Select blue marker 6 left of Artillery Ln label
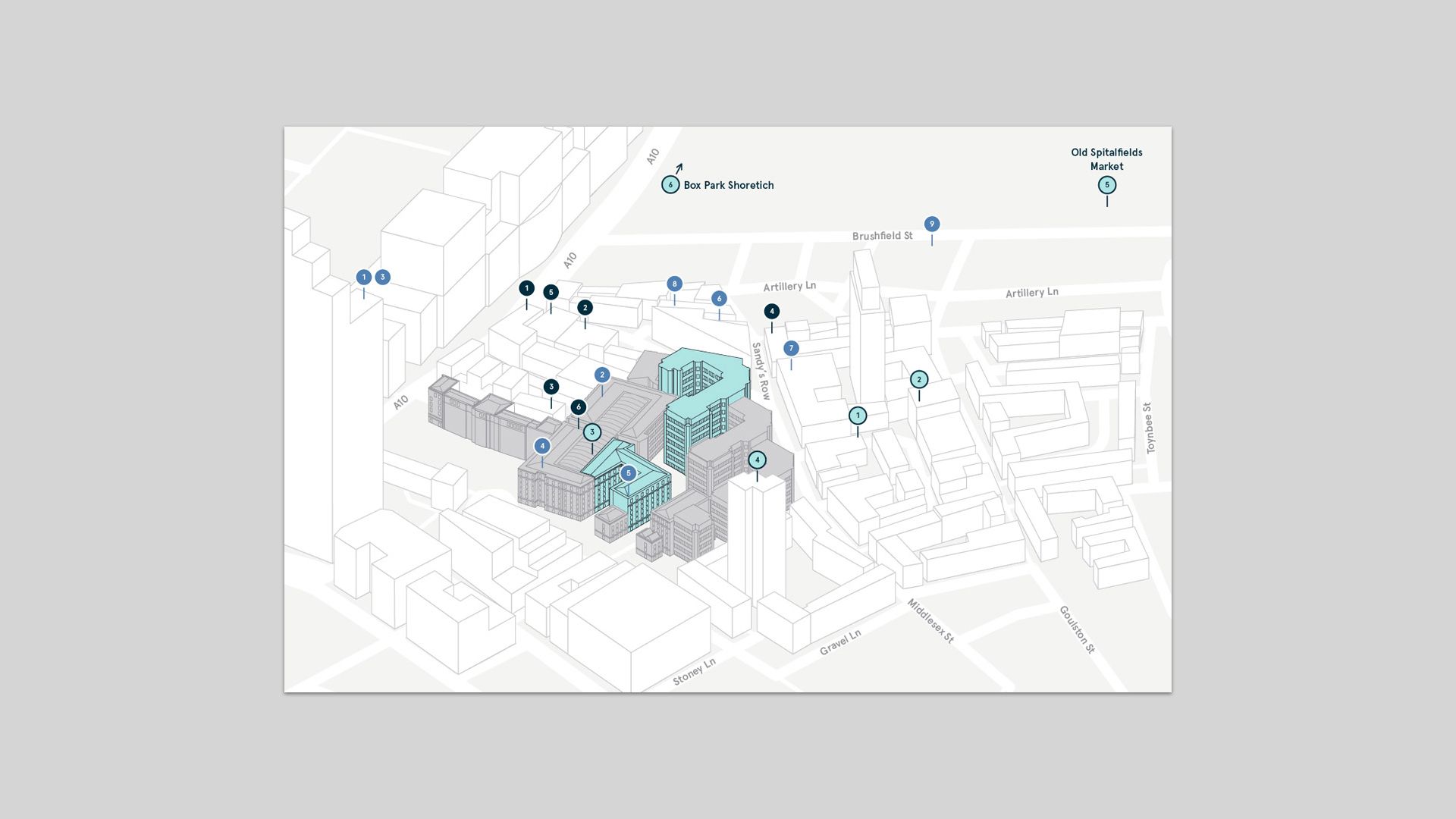Screen dimensions: 1456x819 [719, 299]
